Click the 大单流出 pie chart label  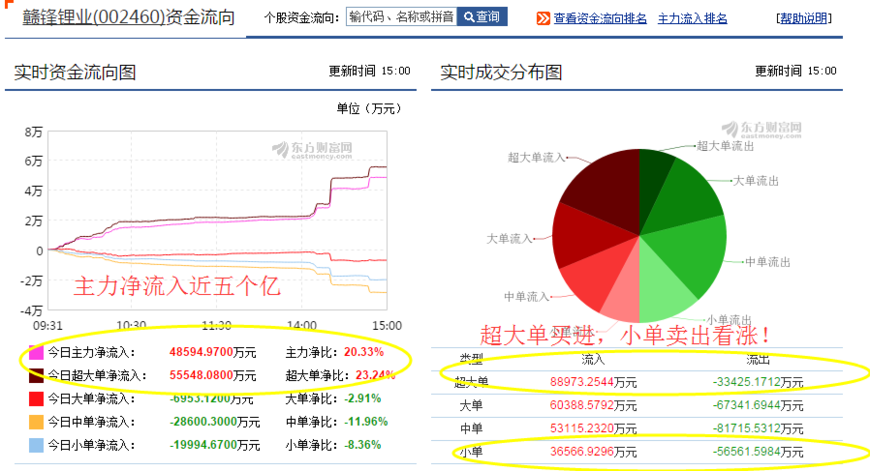point(756,181)
